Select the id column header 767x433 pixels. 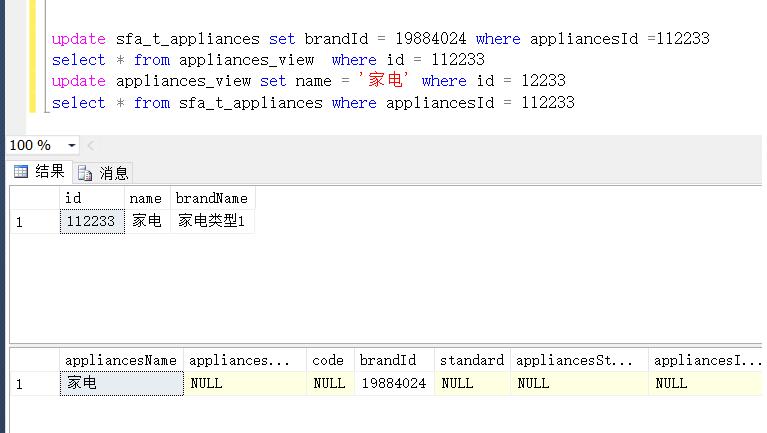pyautogui.click(x=92, y=198)
